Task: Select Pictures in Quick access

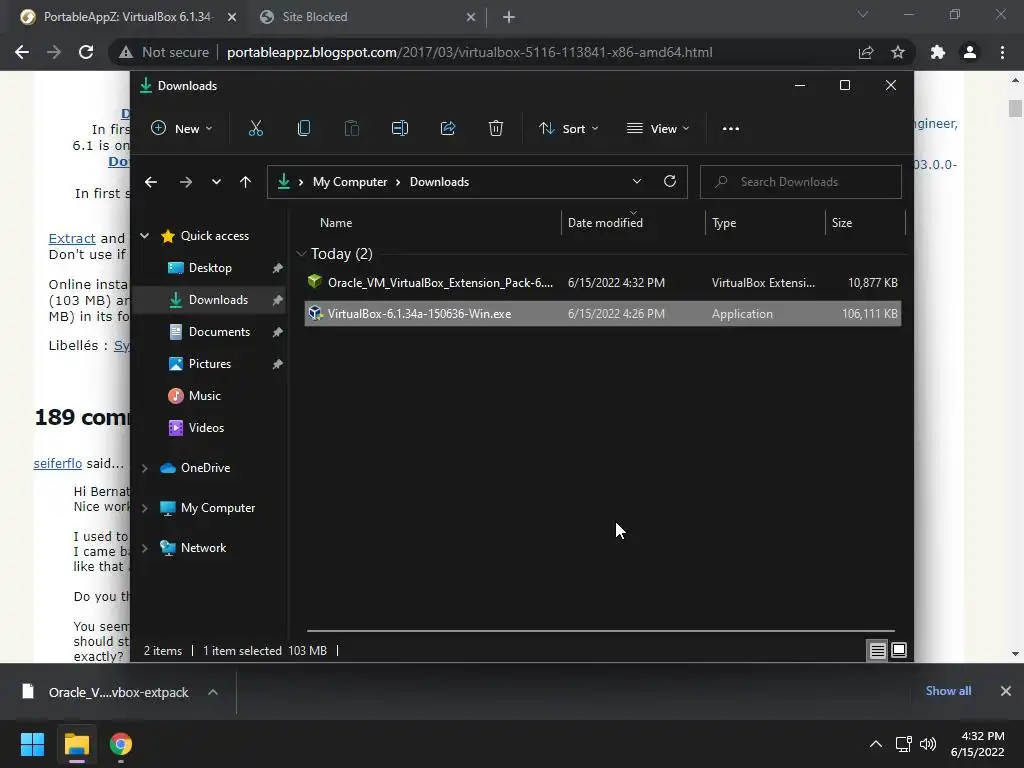Action: [209, 364]
